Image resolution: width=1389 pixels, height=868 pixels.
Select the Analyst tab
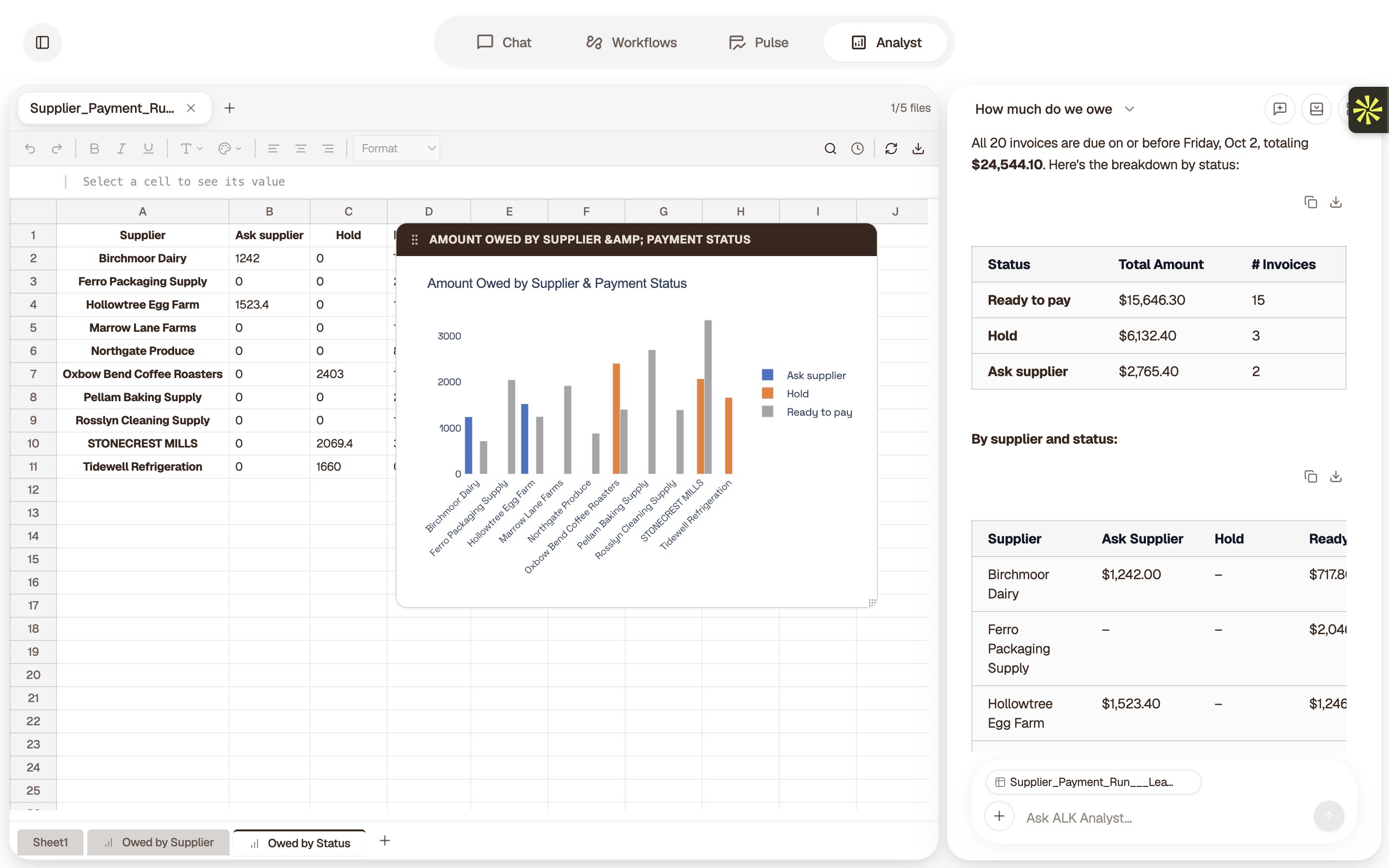click(x=885, y=42)
